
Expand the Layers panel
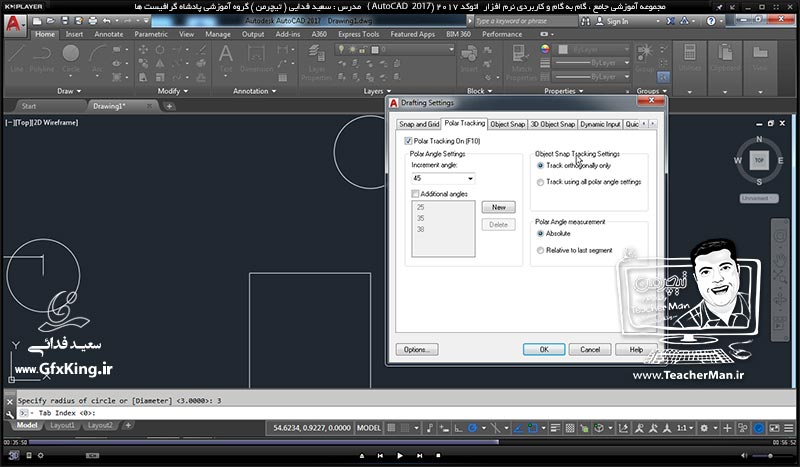click(377, 91)
